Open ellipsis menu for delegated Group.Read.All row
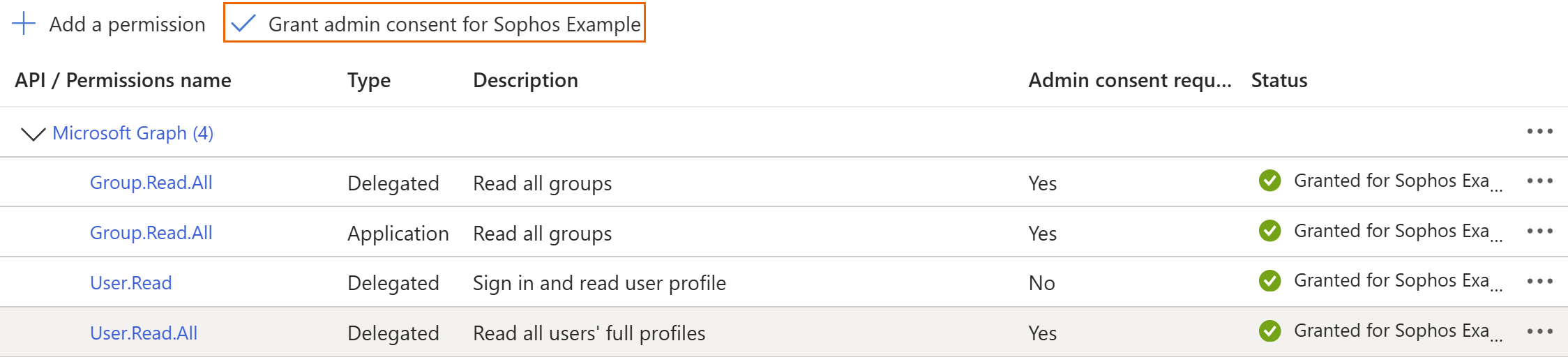Image resolution: width=1568 pixels, height=357 pixels. pos(1539,181)
